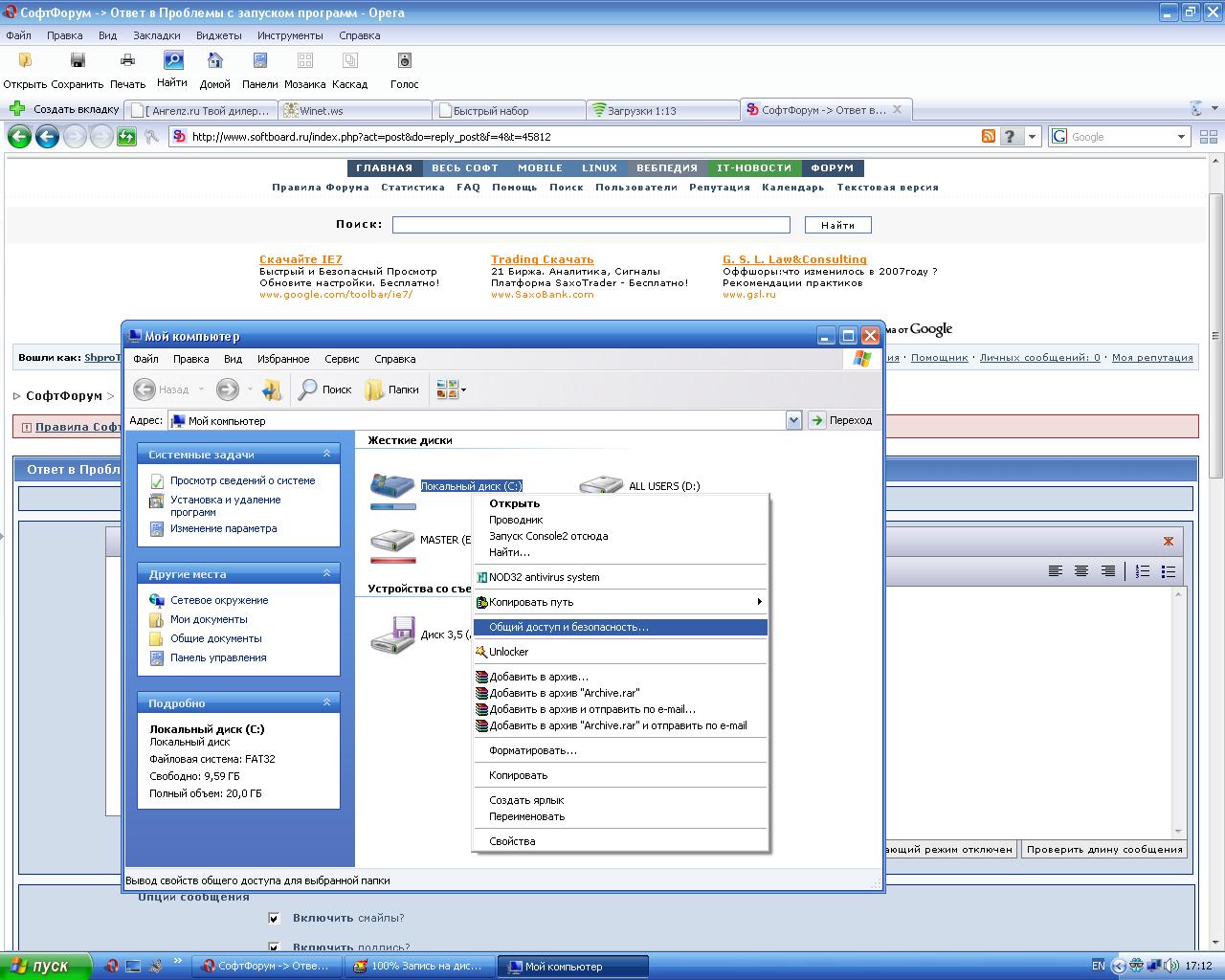The width and height of the screenshot is (1225, 980).
Task: Click Opera back navigation arrow
Action: pyautogui.click(x=19, y=137)
